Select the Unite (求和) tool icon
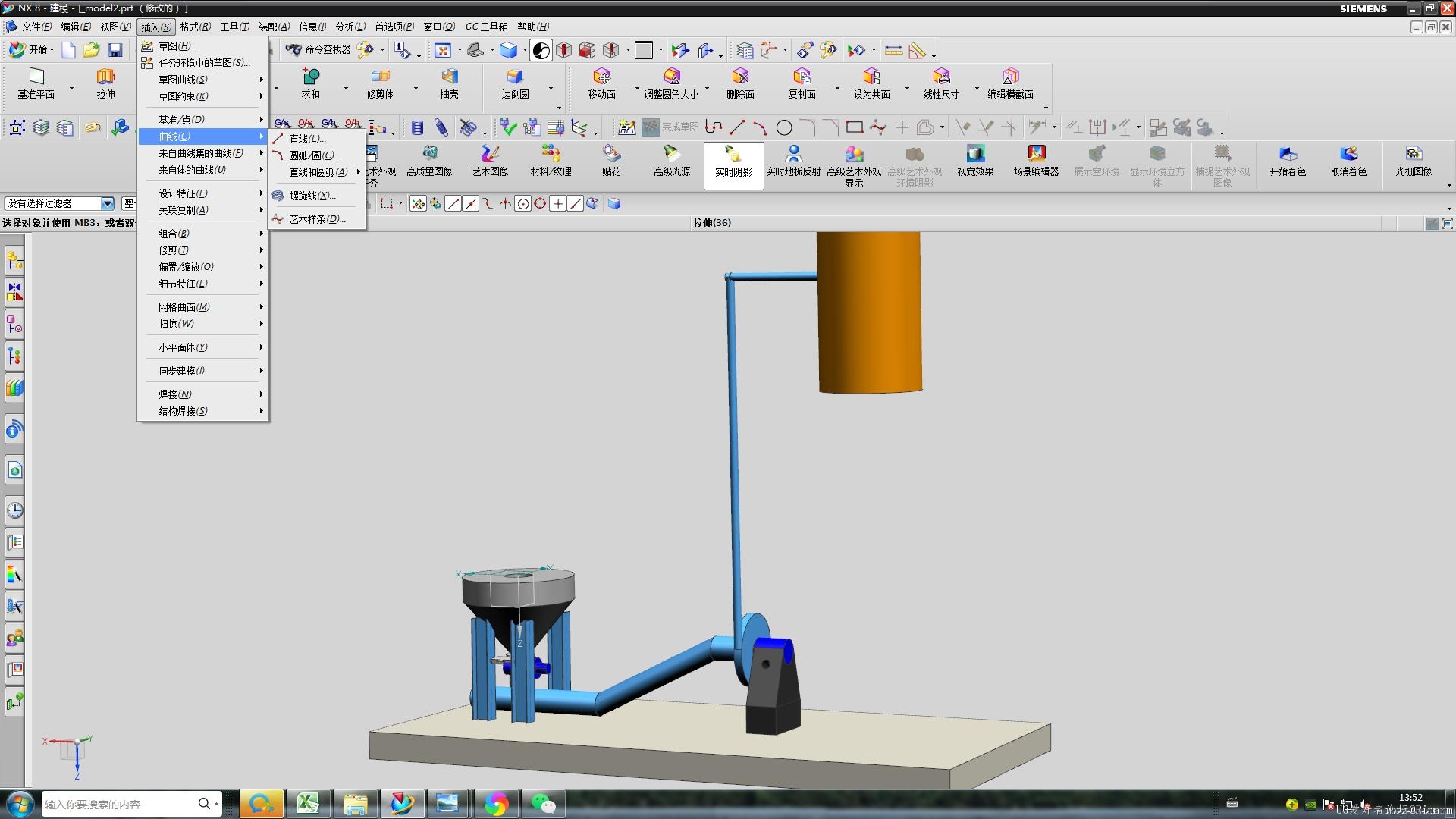1456x819 pixels. (x=311, y=83)
